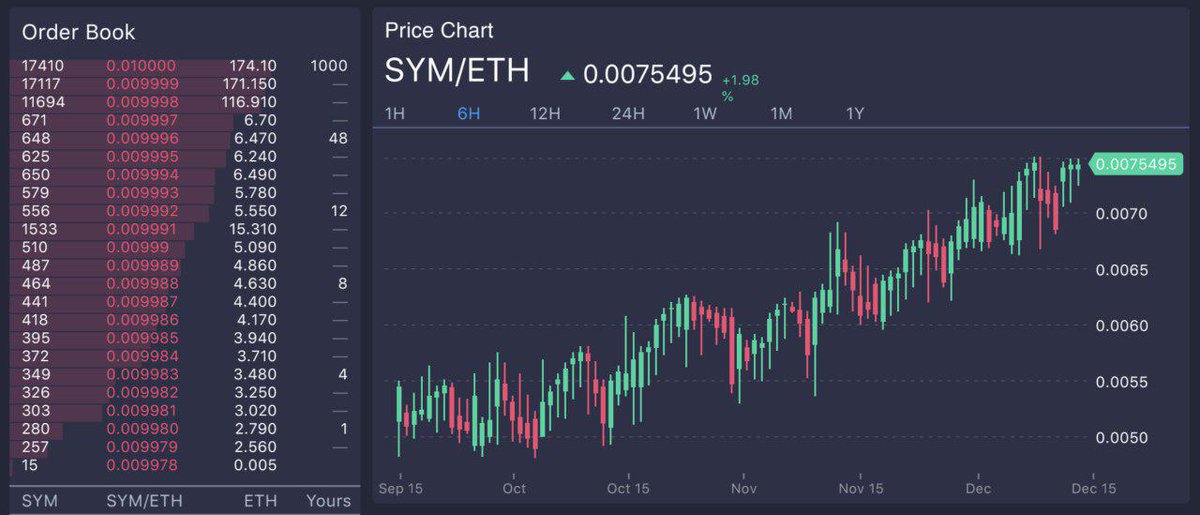Select order price 0.009986
Viewport: 1200px width, 515px height.
141,320
